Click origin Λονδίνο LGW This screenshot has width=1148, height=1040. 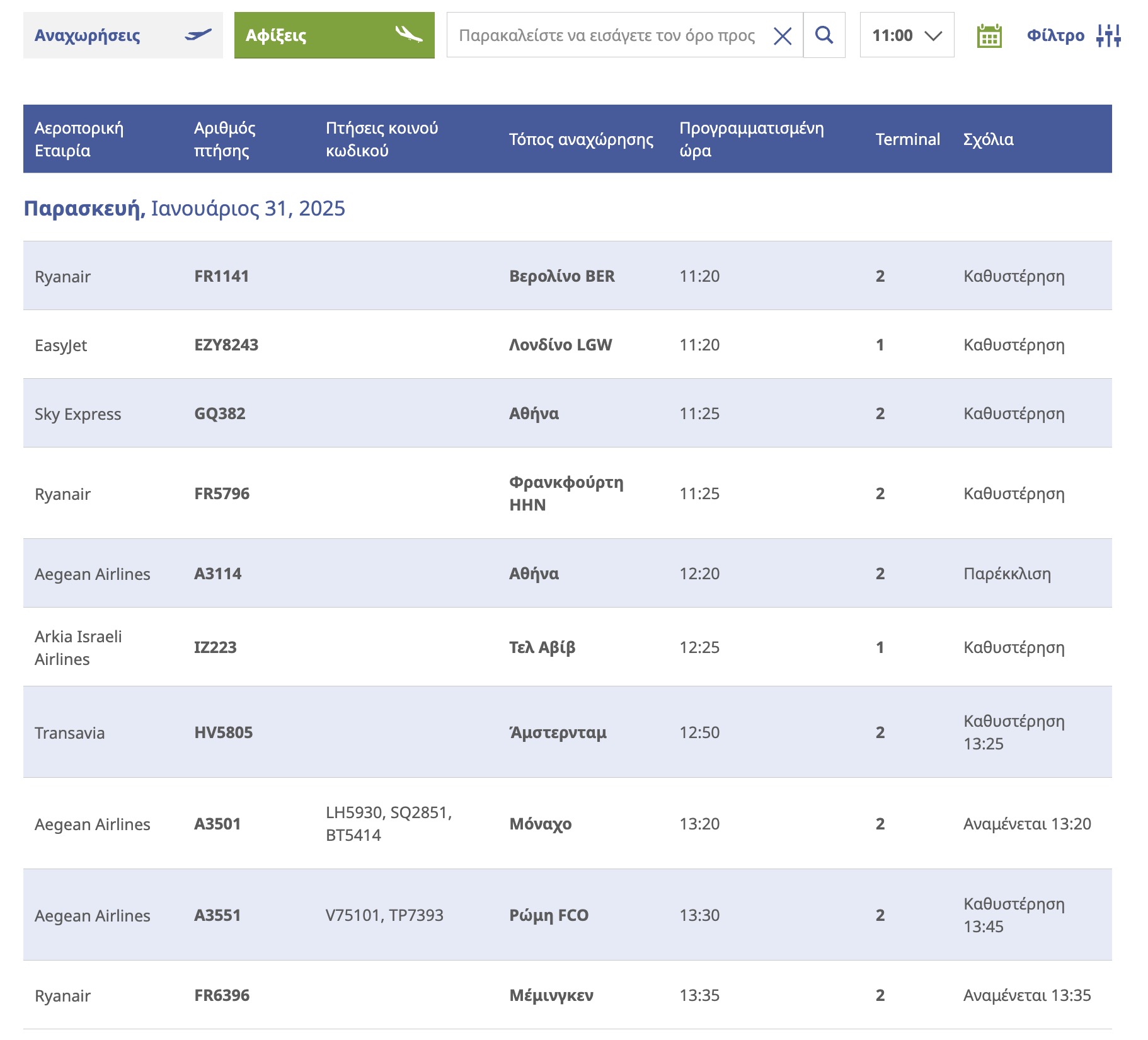561,345
